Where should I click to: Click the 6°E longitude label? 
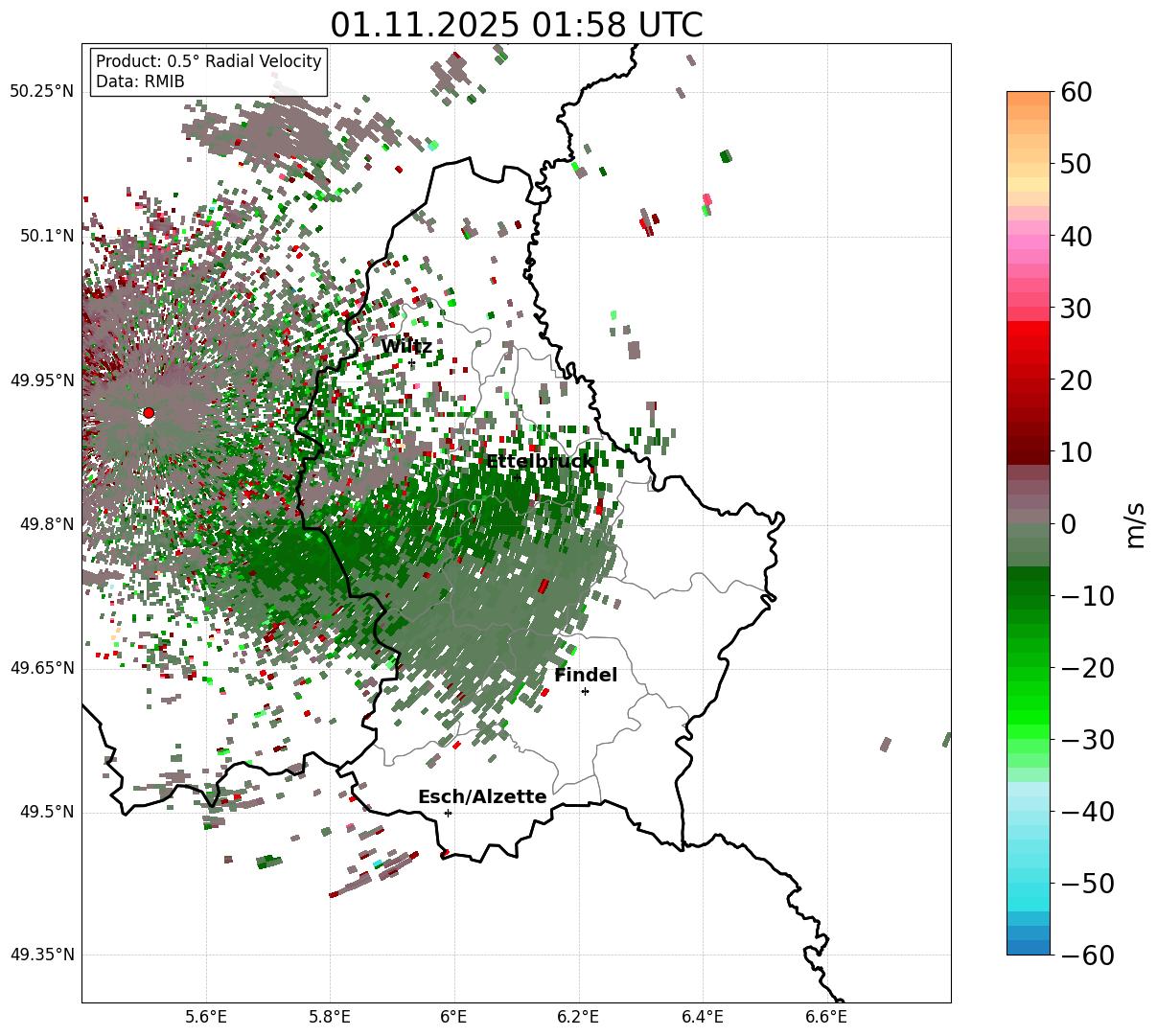click(x=453, y=1017)
